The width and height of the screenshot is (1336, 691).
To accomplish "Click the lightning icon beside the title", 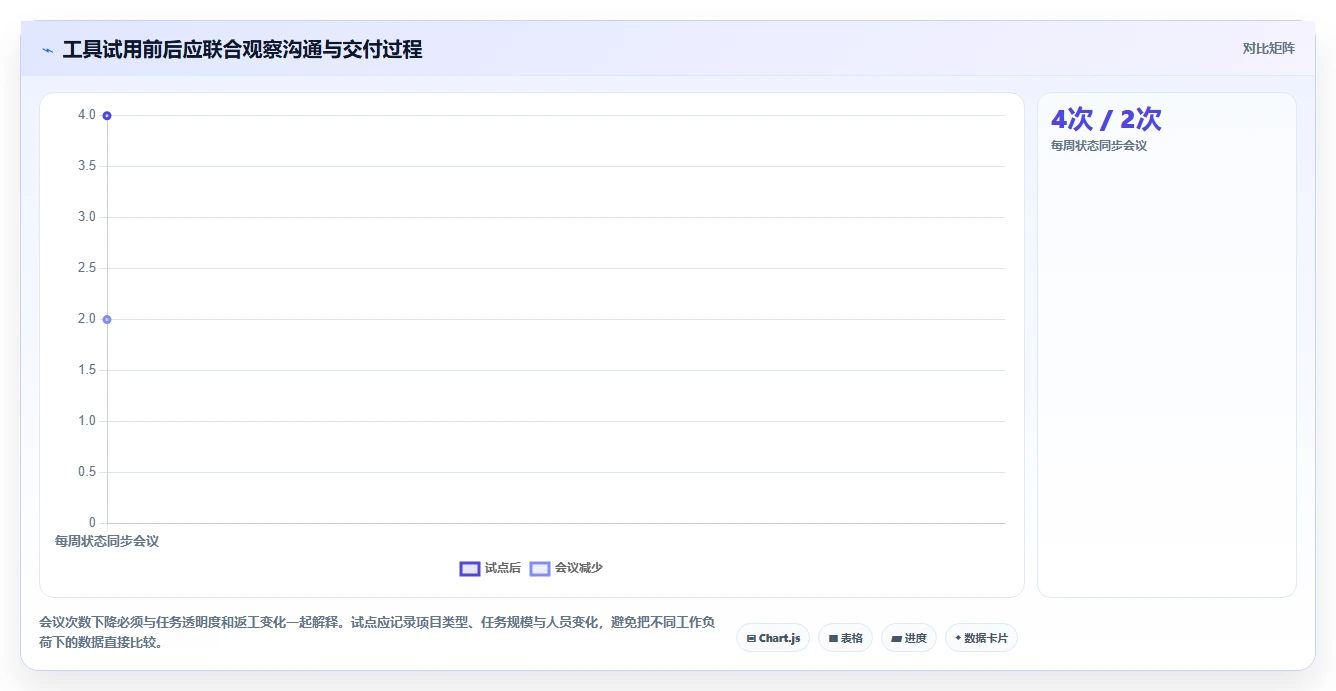I will coord(48,50).
